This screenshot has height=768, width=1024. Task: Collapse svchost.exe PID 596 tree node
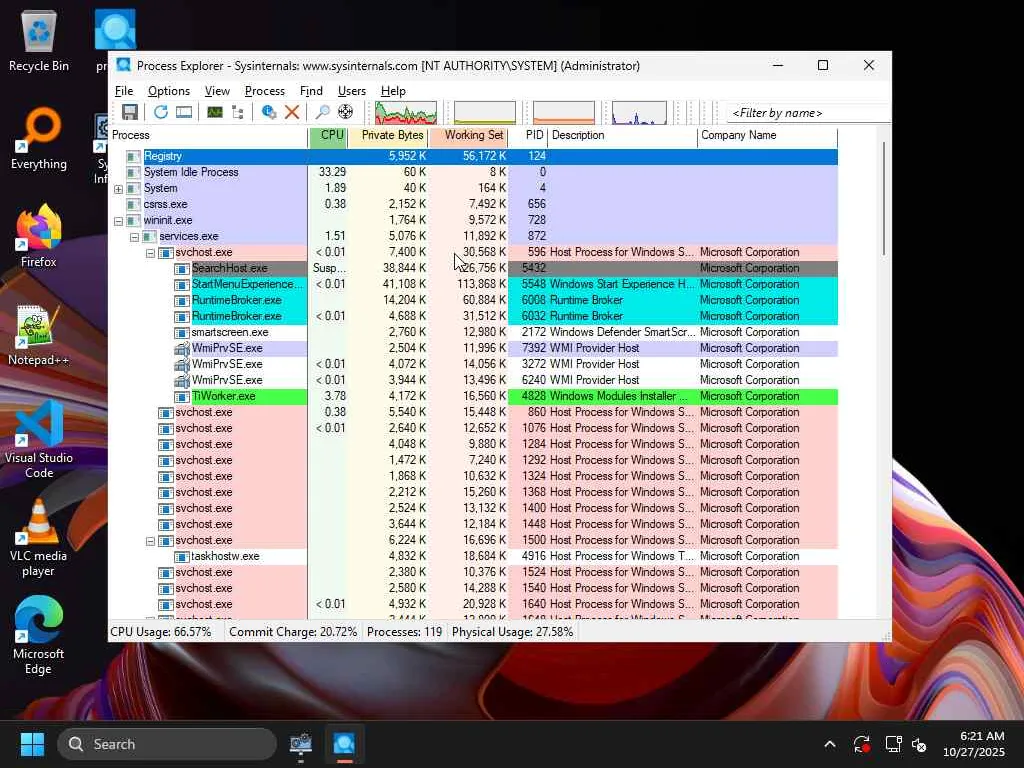pyautogui.click(x=150, y=253)
